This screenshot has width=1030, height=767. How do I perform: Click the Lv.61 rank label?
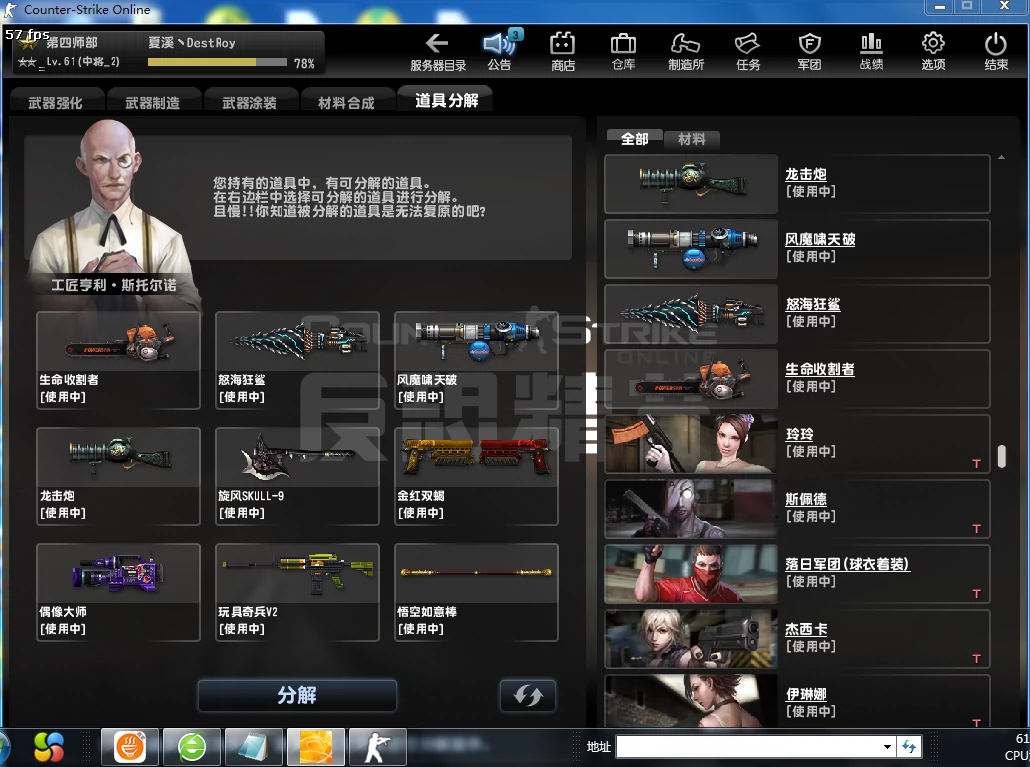click(x=83, y=62)
